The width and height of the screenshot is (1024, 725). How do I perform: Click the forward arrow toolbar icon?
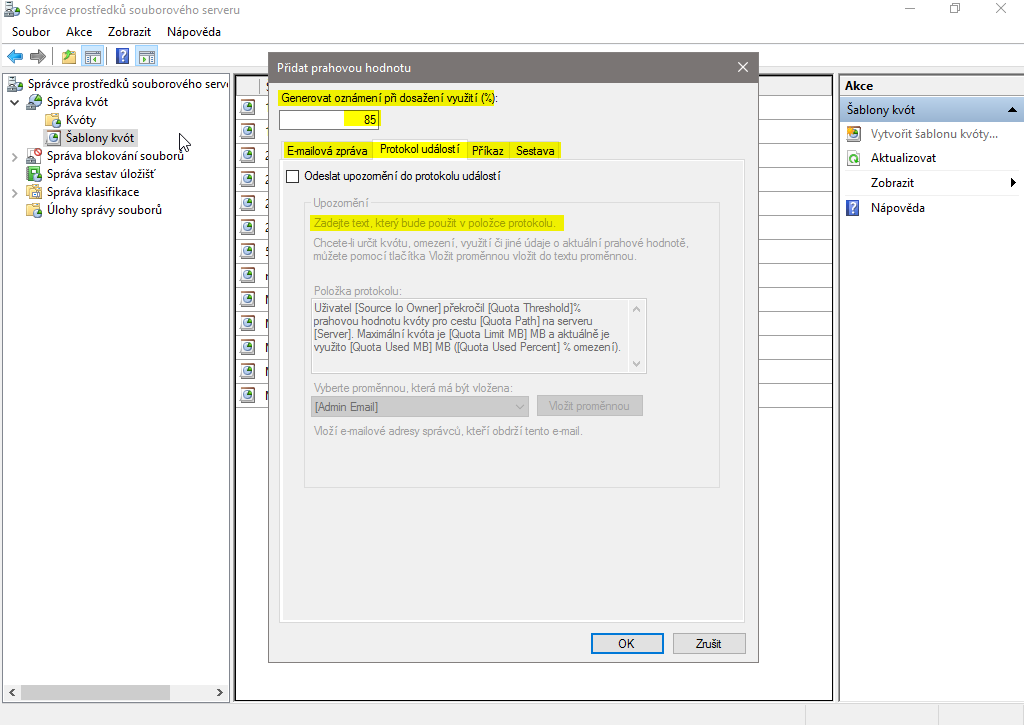click(37, 56)
